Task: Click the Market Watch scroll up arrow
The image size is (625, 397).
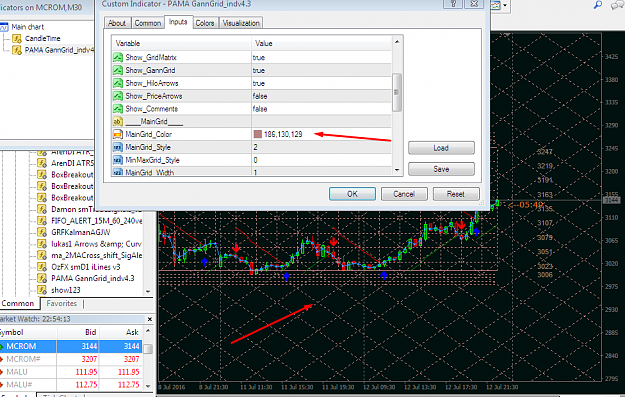Action: click(148, 331)
